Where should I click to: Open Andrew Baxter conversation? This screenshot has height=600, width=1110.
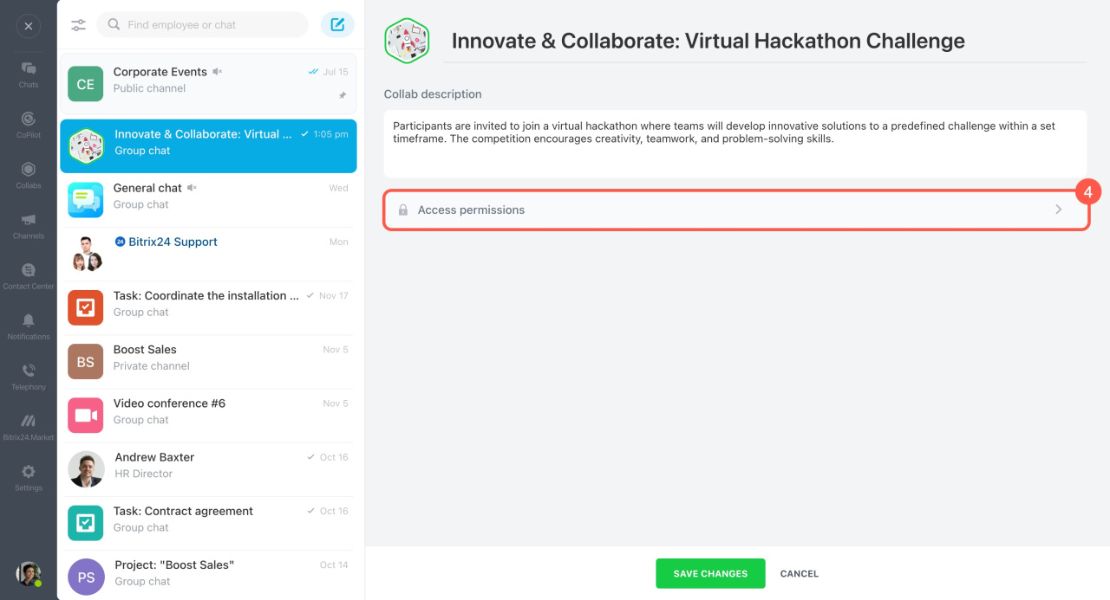(x=209, y=468)
